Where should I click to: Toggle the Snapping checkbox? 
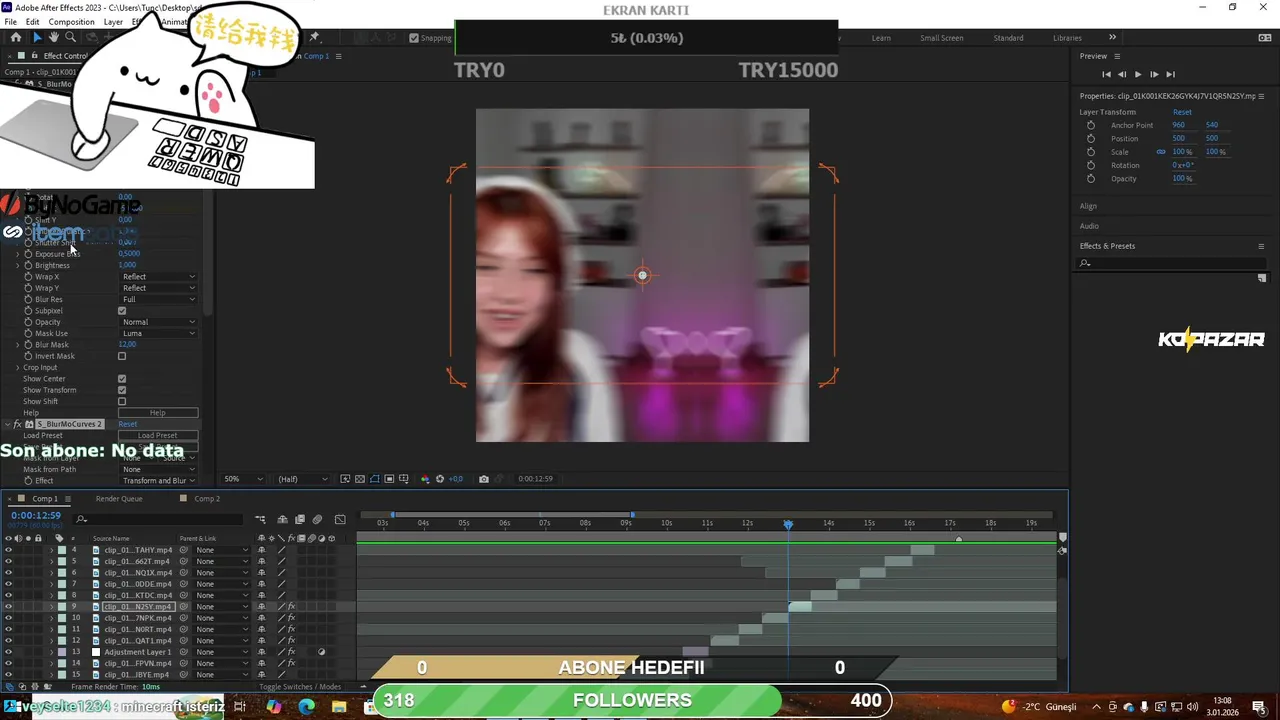click(414, 38)
